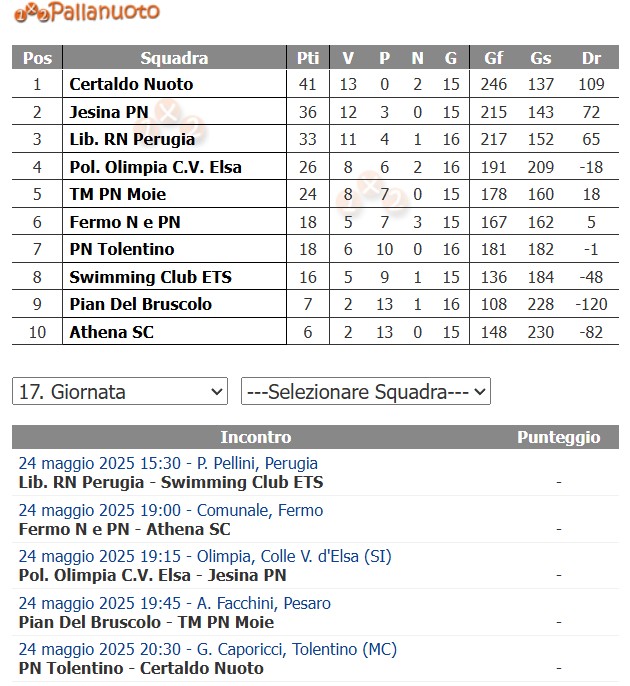Viewport: 630px width, 686px height.
Task: Select match Pol. Olimpia C.V. Elsa - Jesina PN
Action: (152, 575)
